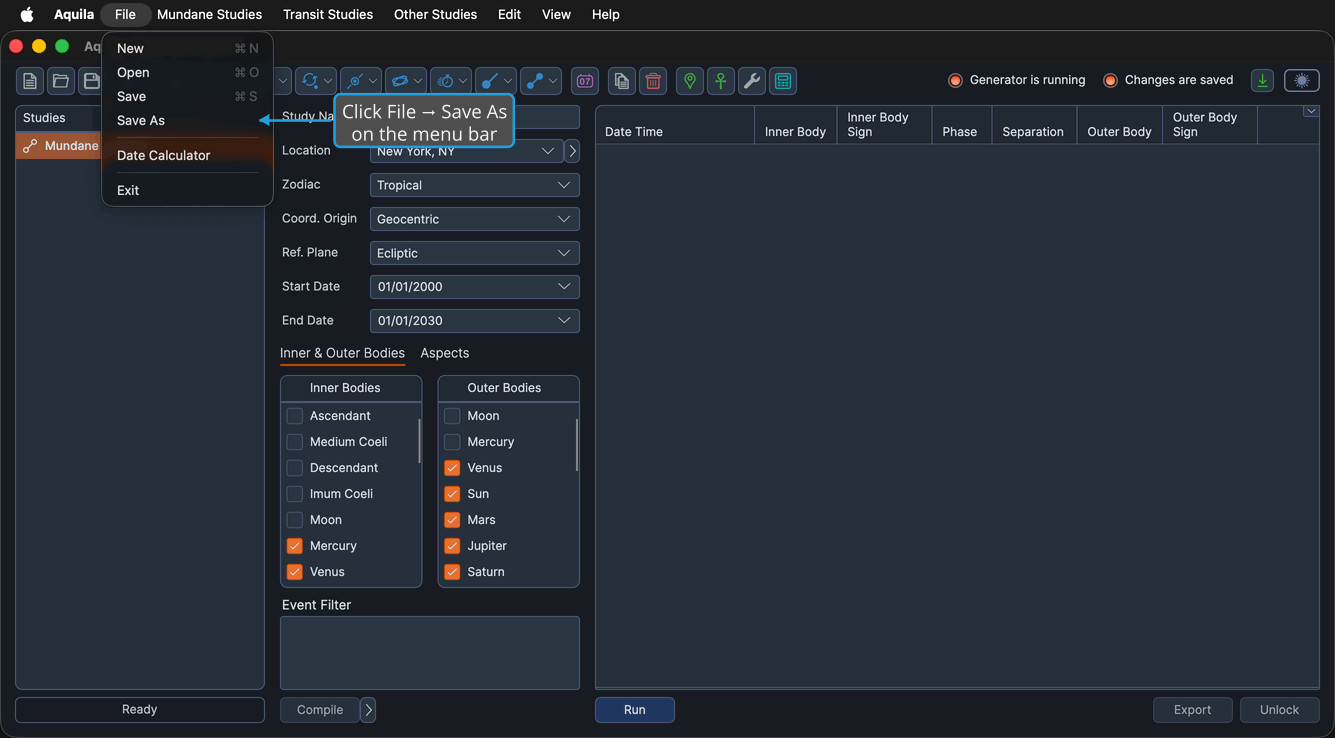
Task: Click the wrench settings icon
Action: click(752, 81)
